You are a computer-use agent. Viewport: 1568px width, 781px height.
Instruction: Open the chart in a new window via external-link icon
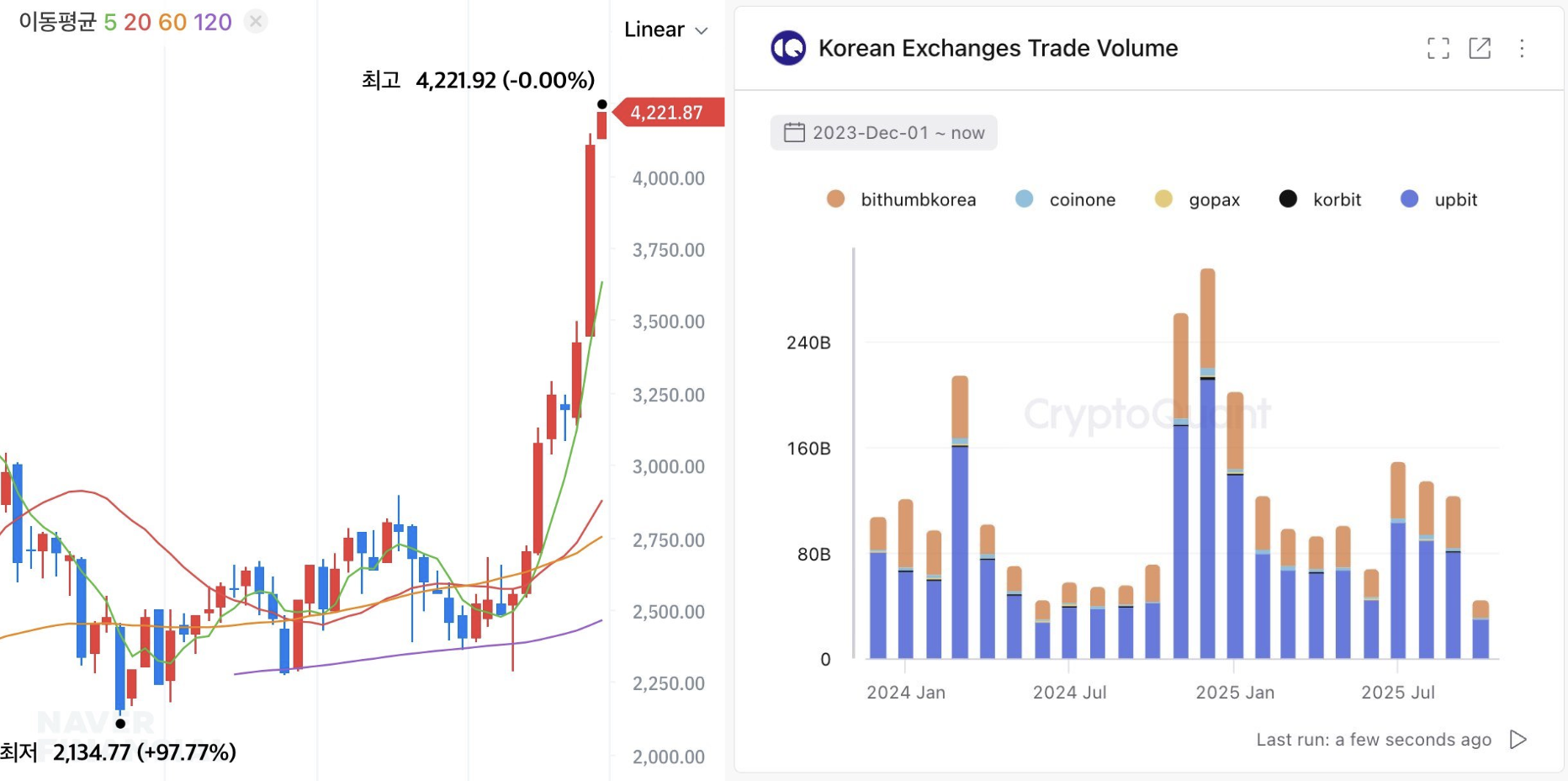1481,48
